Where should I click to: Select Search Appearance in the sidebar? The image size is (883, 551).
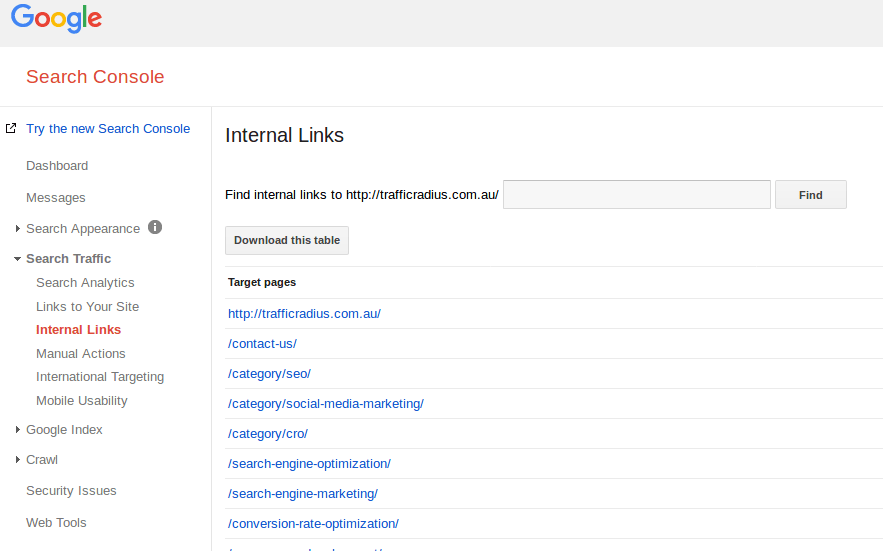coord(83,229)
